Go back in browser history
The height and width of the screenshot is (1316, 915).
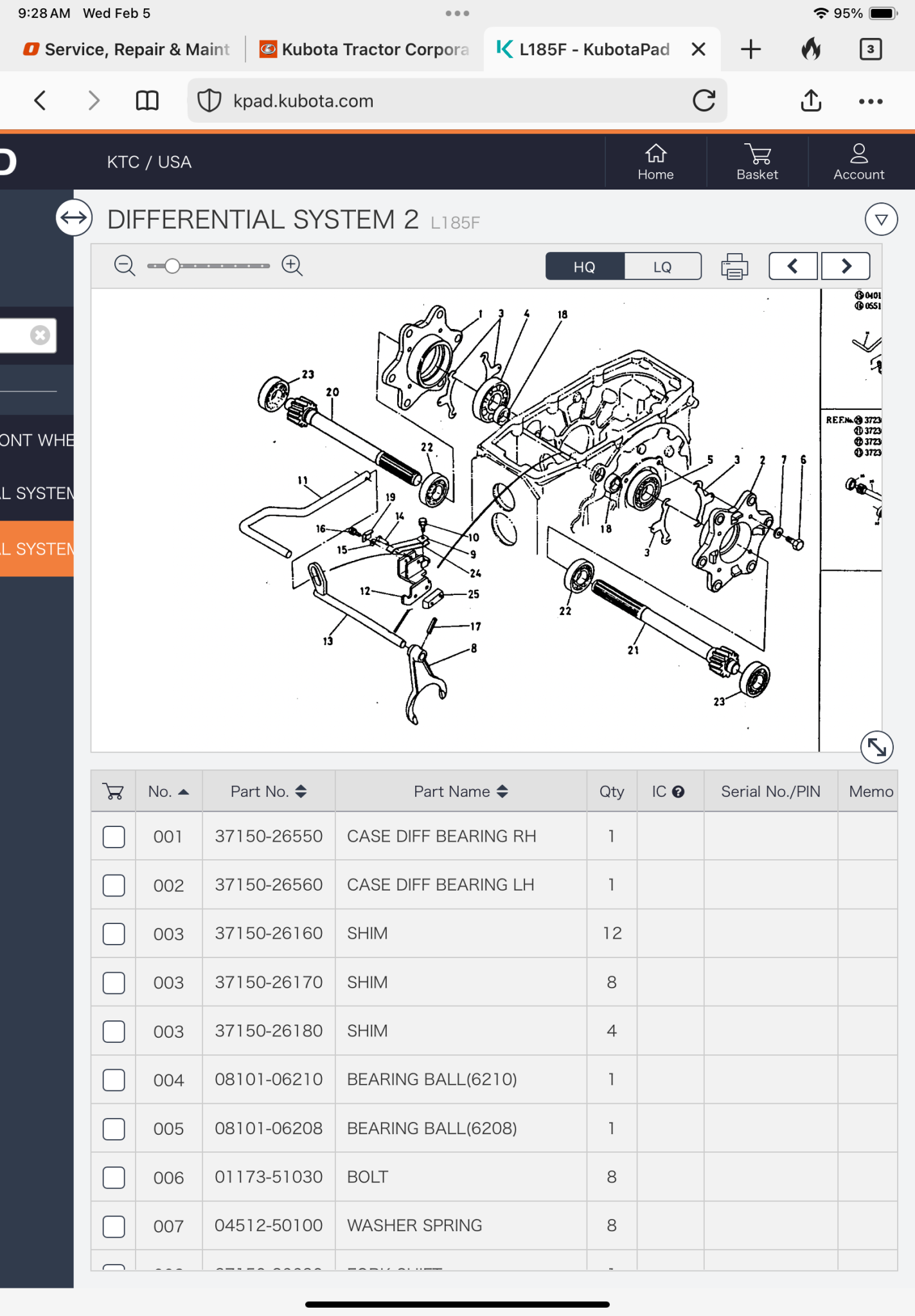click(x=40, y=100)
